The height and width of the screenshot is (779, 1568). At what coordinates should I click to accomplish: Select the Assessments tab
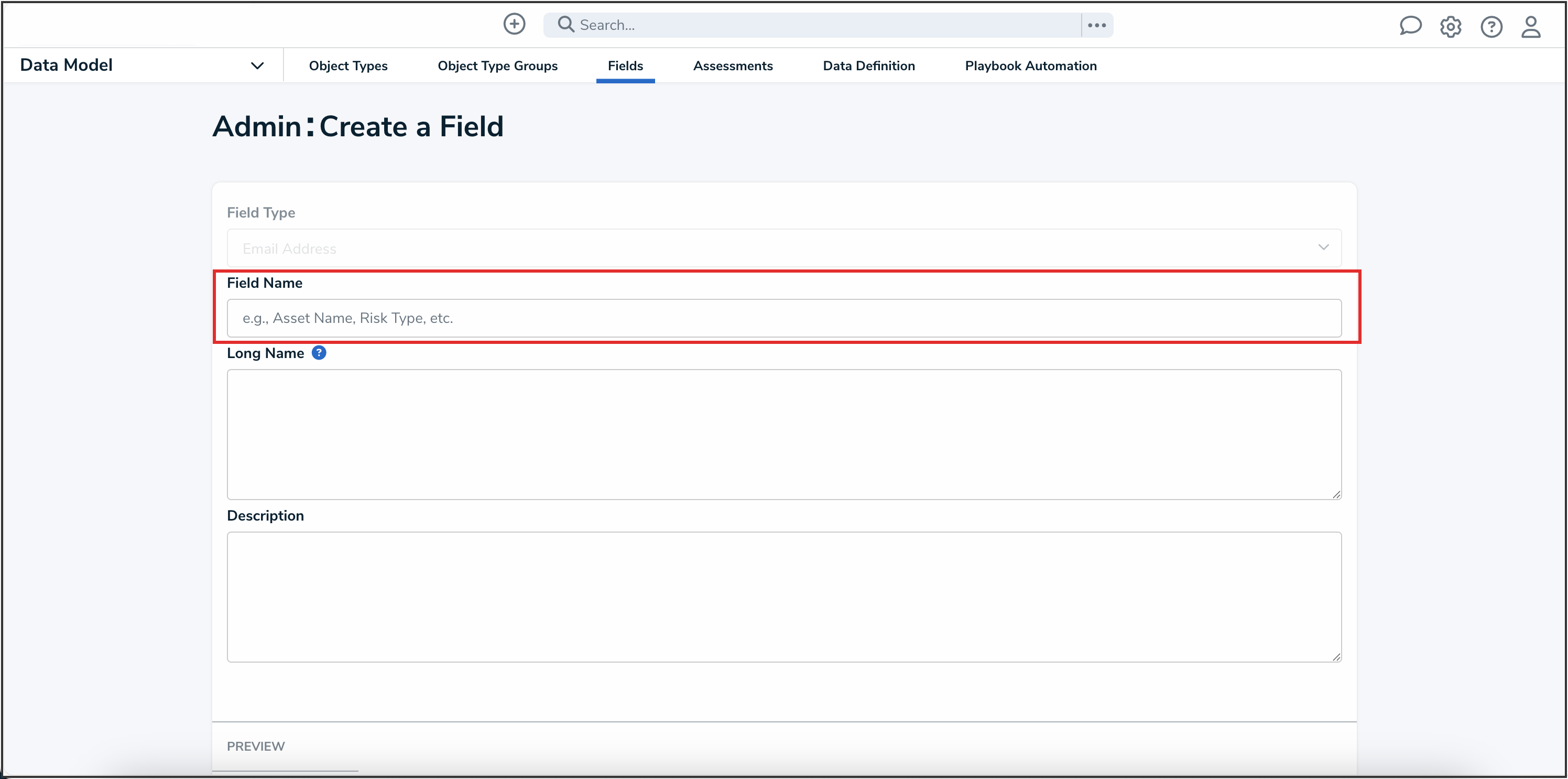coord(733,65)
